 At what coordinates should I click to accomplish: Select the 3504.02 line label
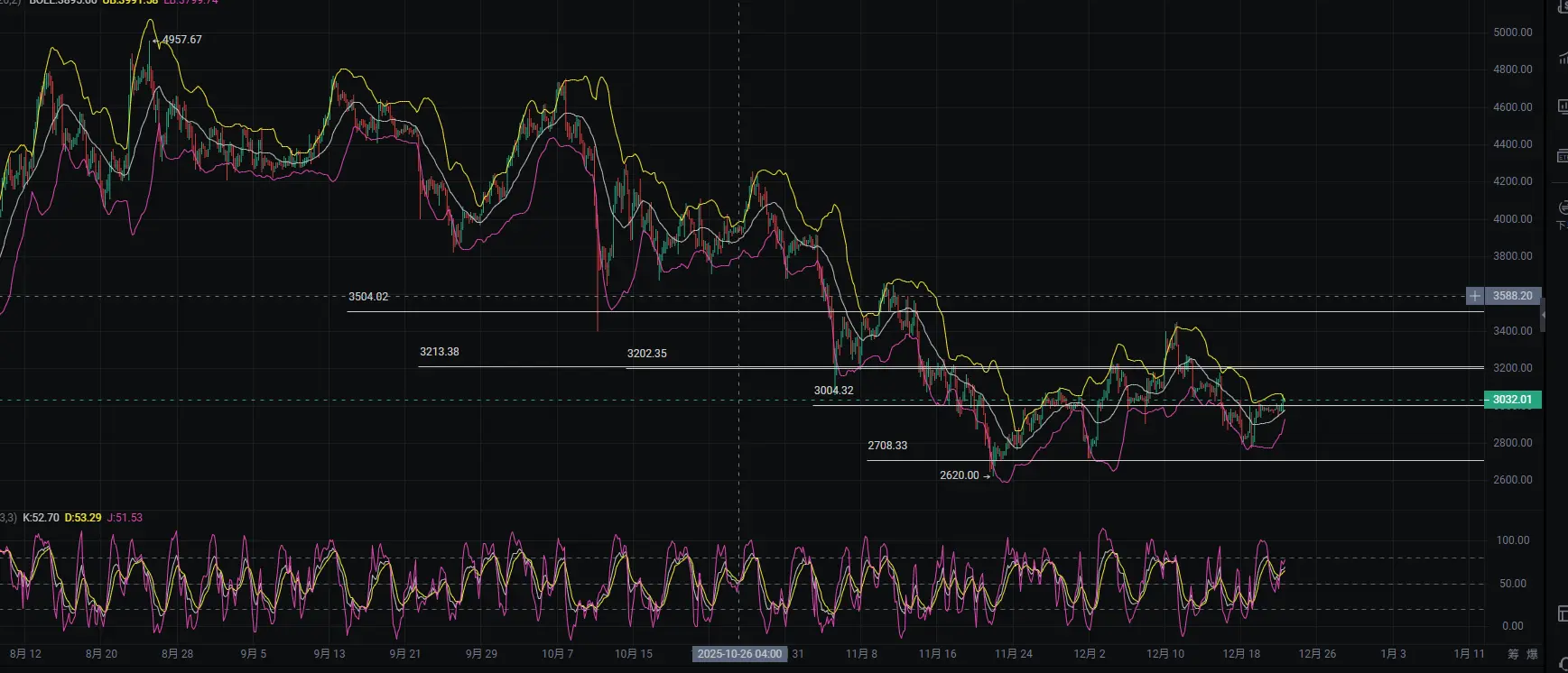(x=368, y=297)
